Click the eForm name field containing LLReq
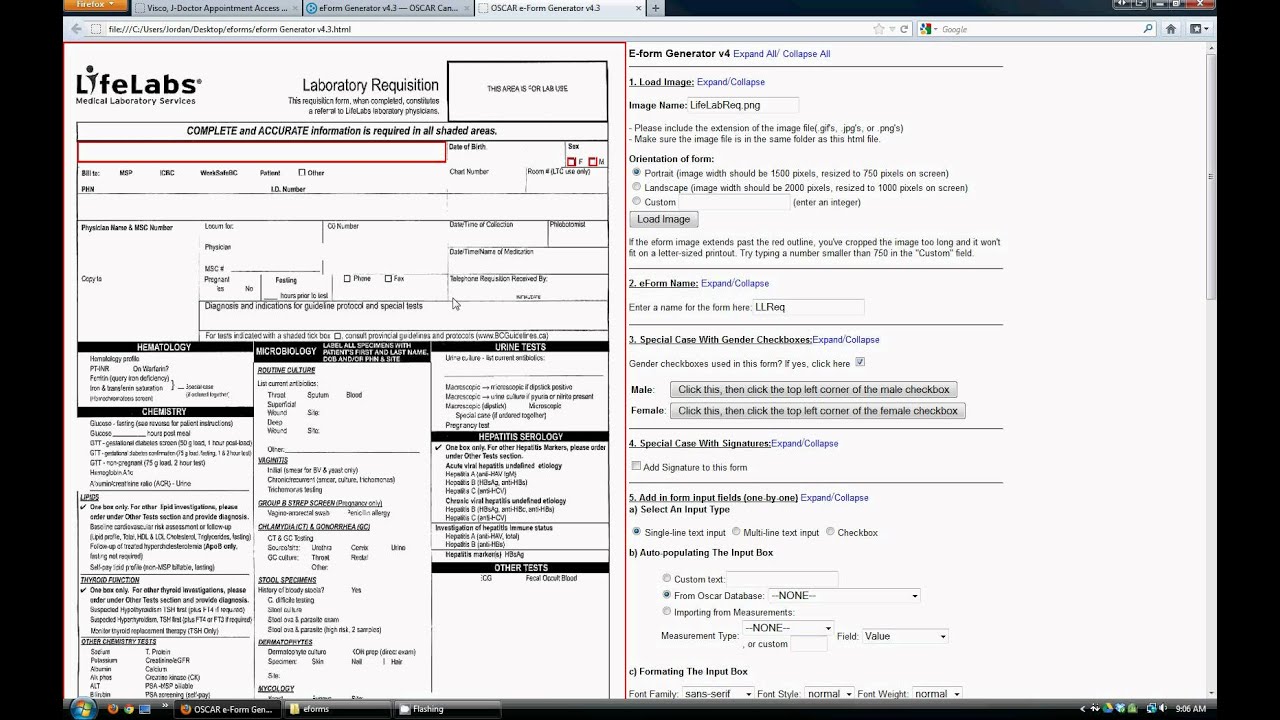Viewport: 1280px width, 720px height. click(808, 307)
